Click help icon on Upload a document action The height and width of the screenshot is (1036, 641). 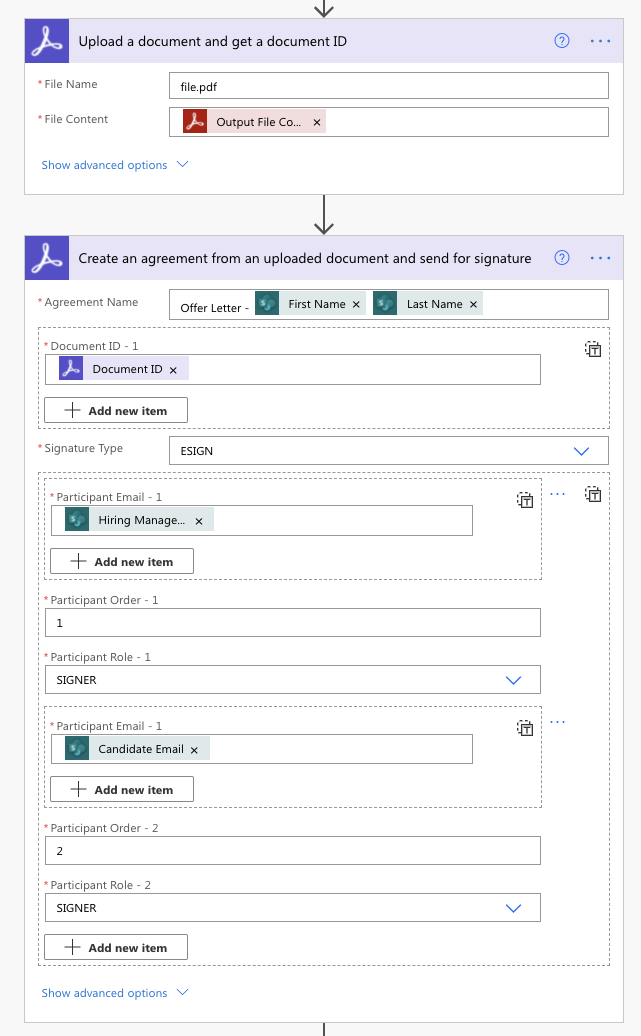pos(562,41)
